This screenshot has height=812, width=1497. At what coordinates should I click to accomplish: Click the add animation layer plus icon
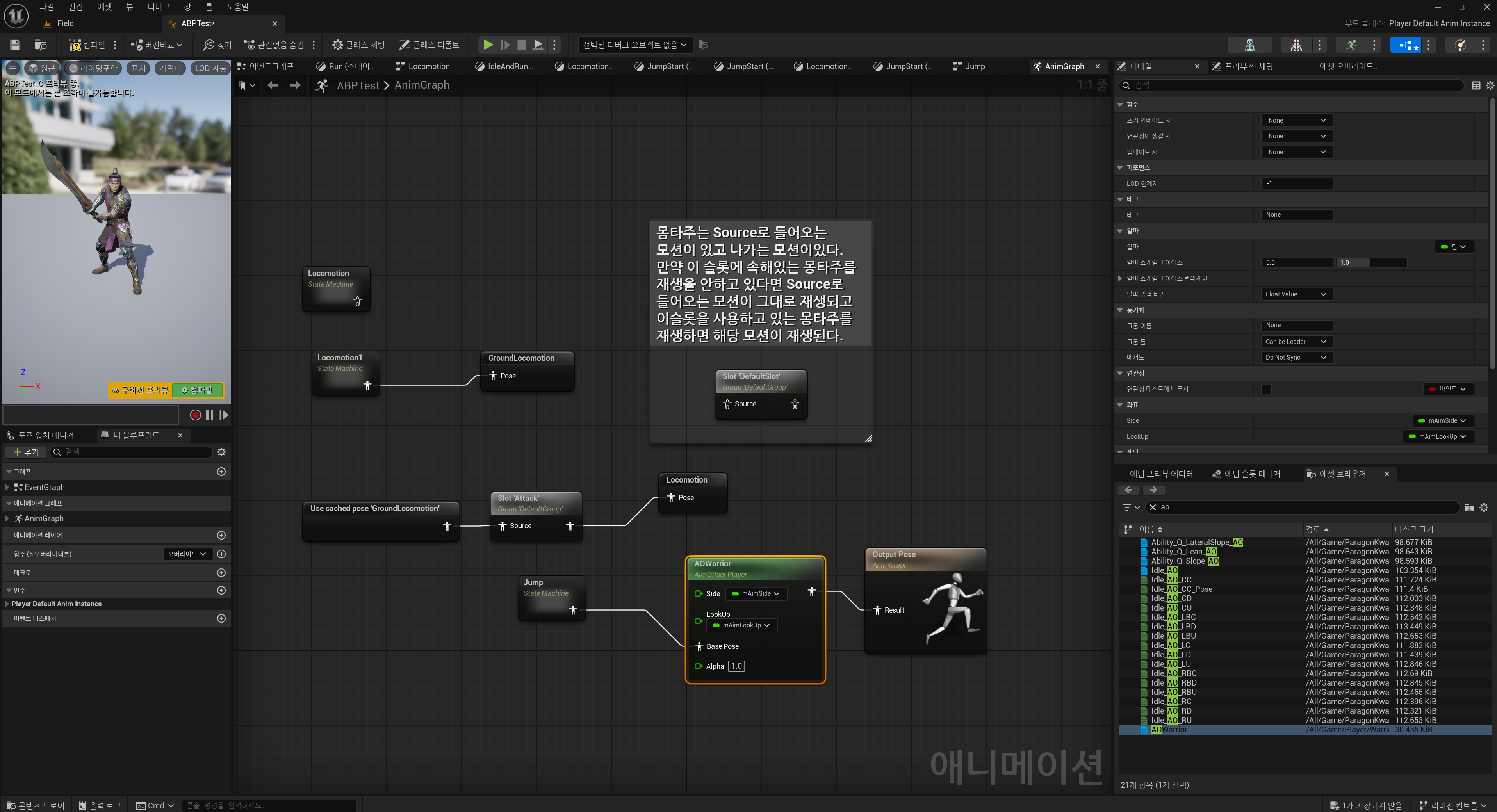pos(221,535)
